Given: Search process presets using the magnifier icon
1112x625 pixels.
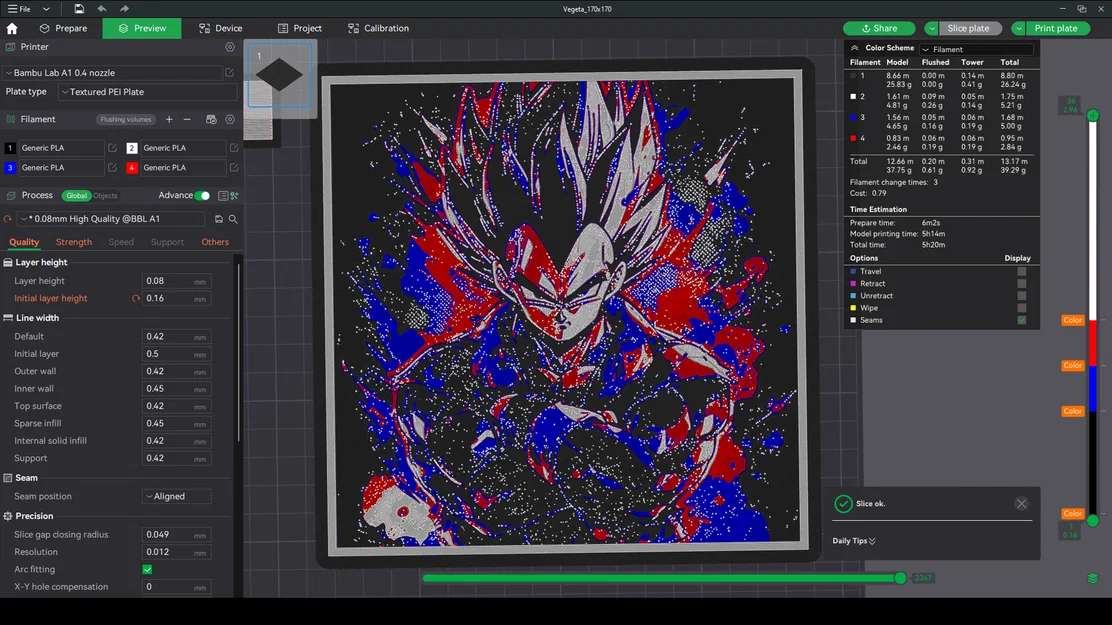Looking at the screenshot, I should click(x=232, y=218).
